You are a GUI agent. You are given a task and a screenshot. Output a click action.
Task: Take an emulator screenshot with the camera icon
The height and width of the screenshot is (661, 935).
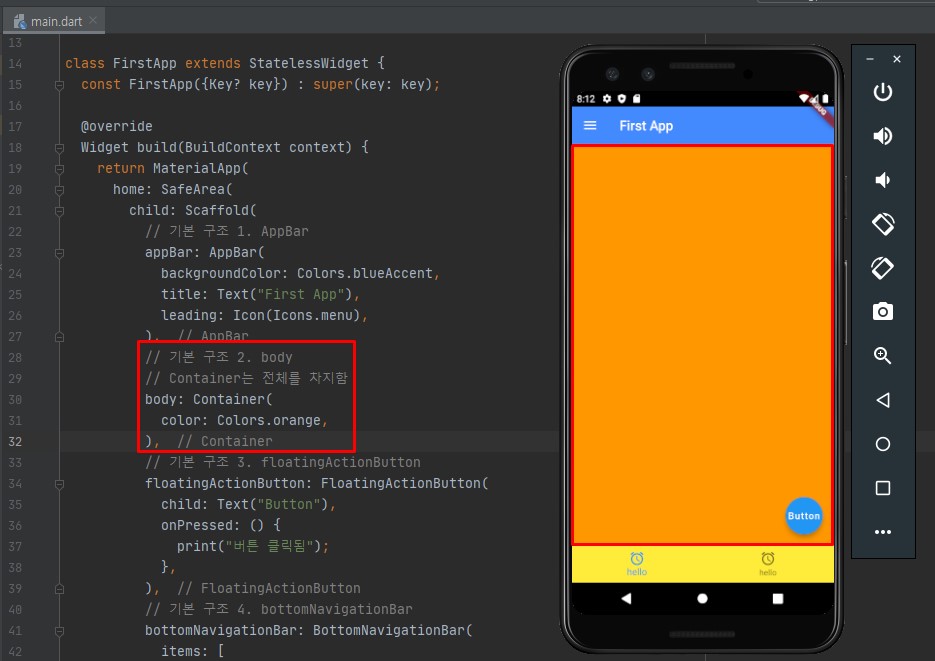click(x=883, y=311)
